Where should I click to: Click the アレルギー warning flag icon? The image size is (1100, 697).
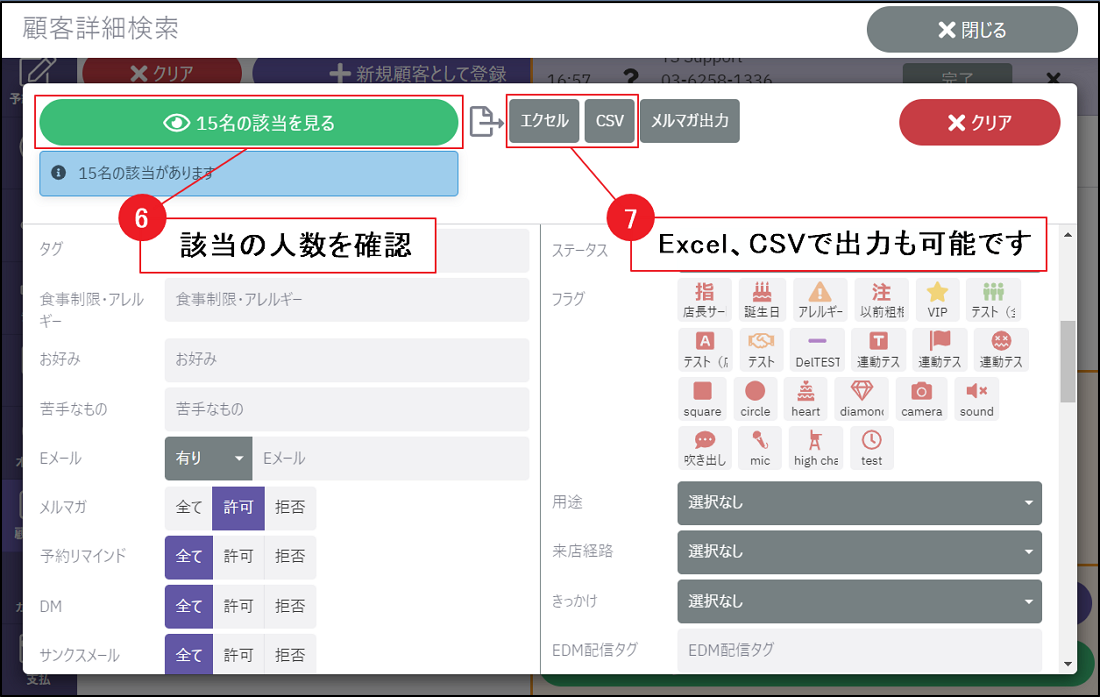[x=819, y=299]
